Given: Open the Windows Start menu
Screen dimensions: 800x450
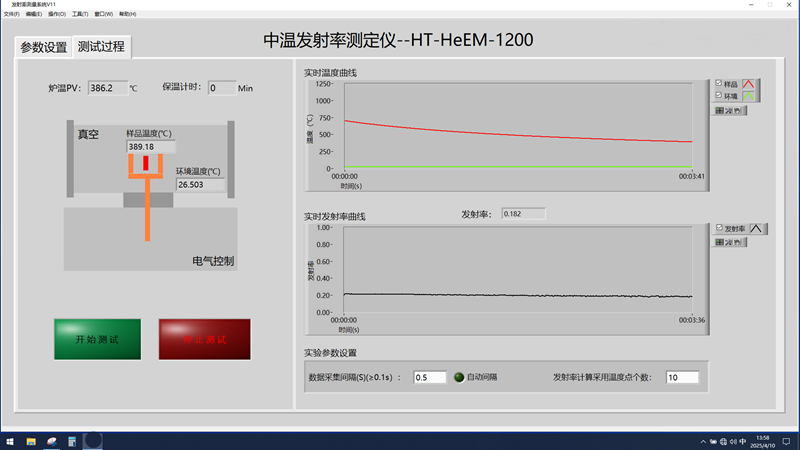Looking at the screenshot, I should [x=10, y=440].
